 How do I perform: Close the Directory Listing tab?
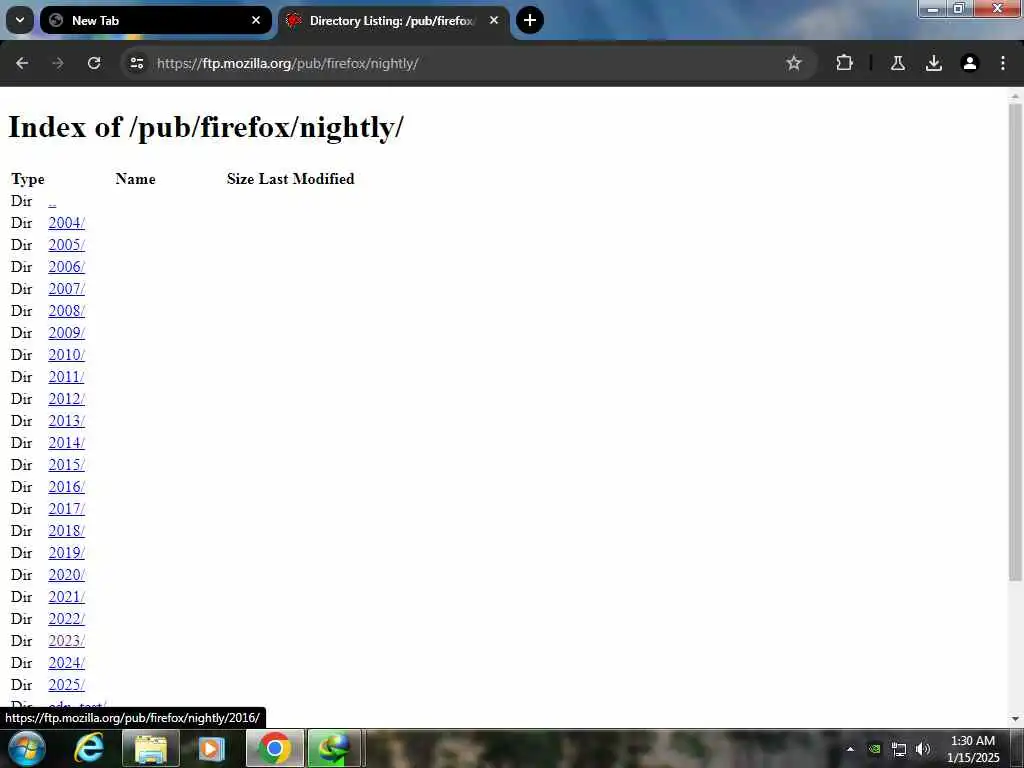494,20
